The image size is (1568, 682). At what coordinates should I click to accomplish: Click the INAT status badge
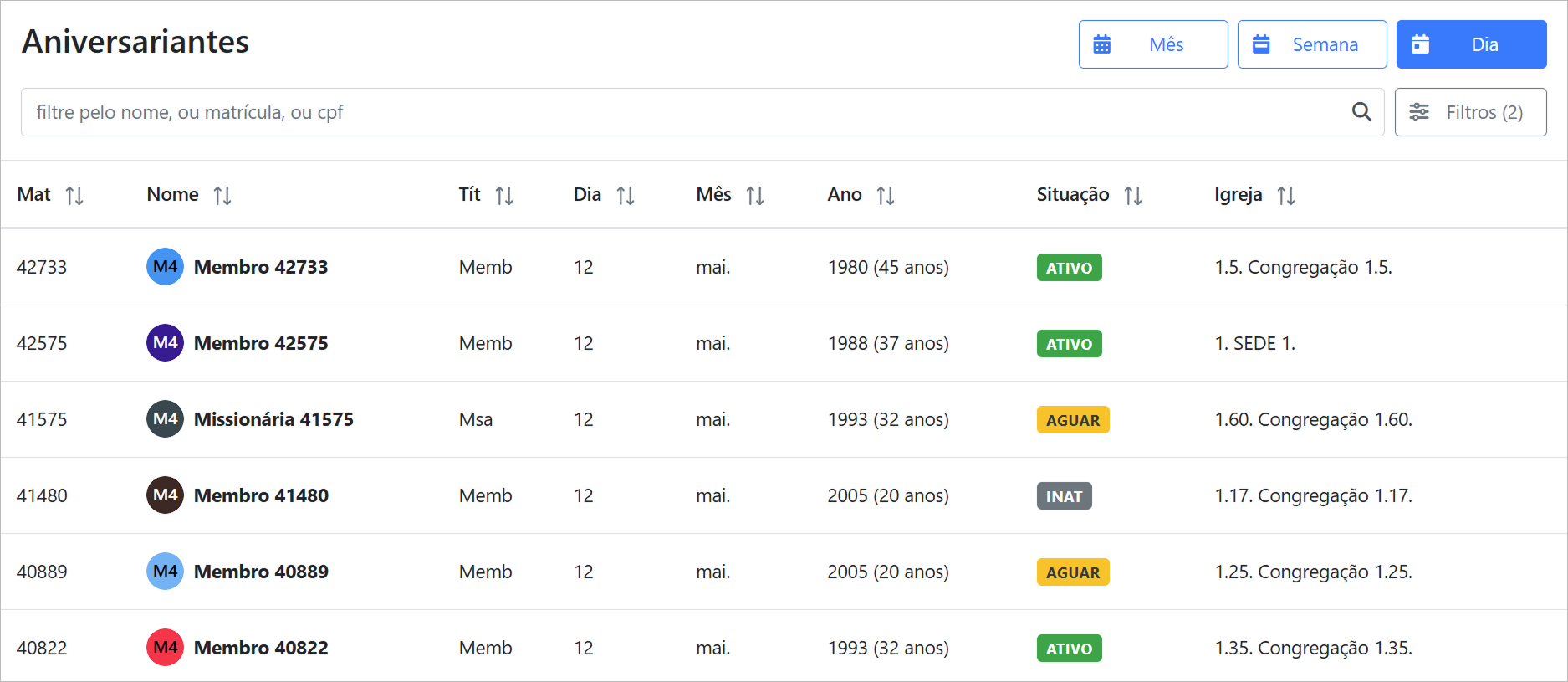1063,496
